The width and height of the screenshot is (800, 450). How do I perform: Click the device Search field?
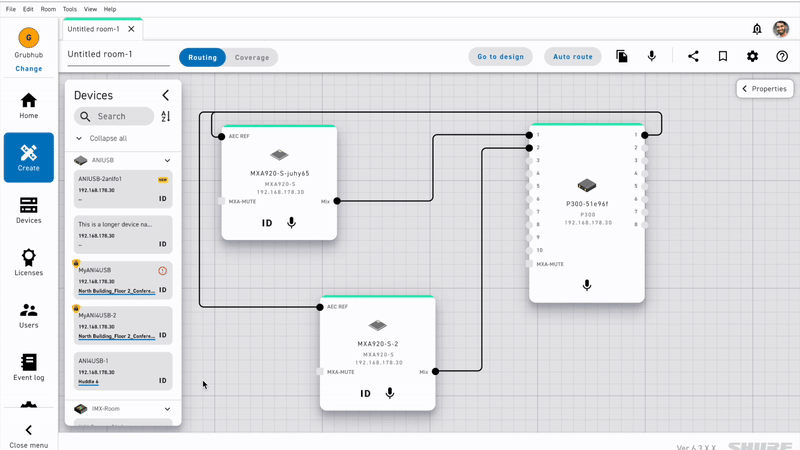coord(114,116)
